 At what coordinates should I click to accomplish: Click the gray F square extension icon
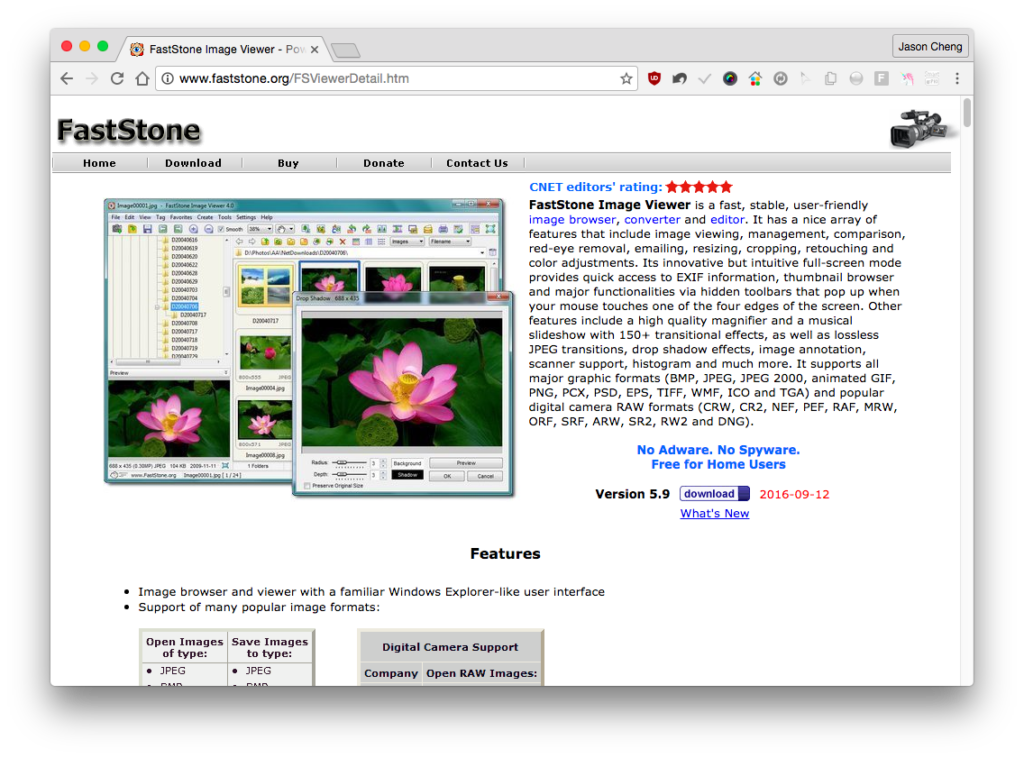pos(882,79)
